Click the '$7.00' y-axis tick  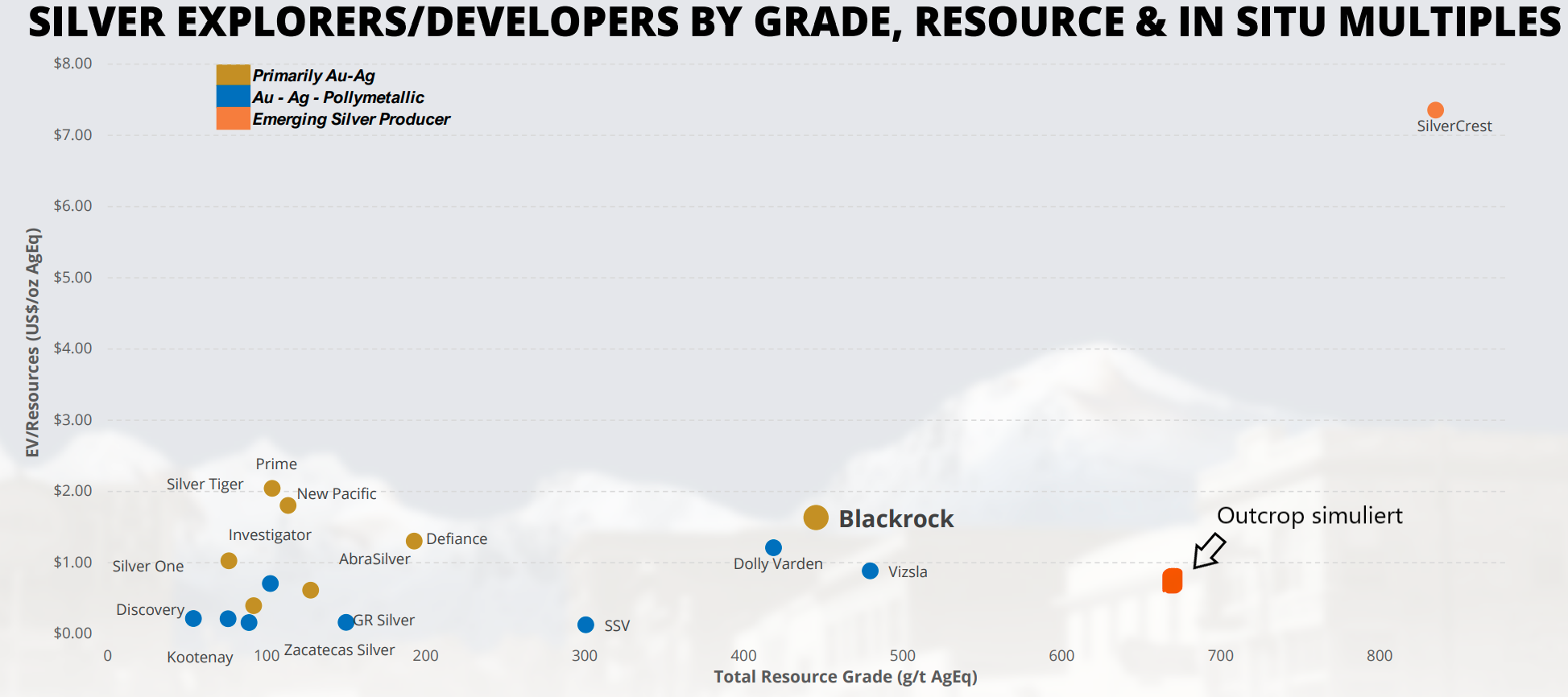click(72, 135)
